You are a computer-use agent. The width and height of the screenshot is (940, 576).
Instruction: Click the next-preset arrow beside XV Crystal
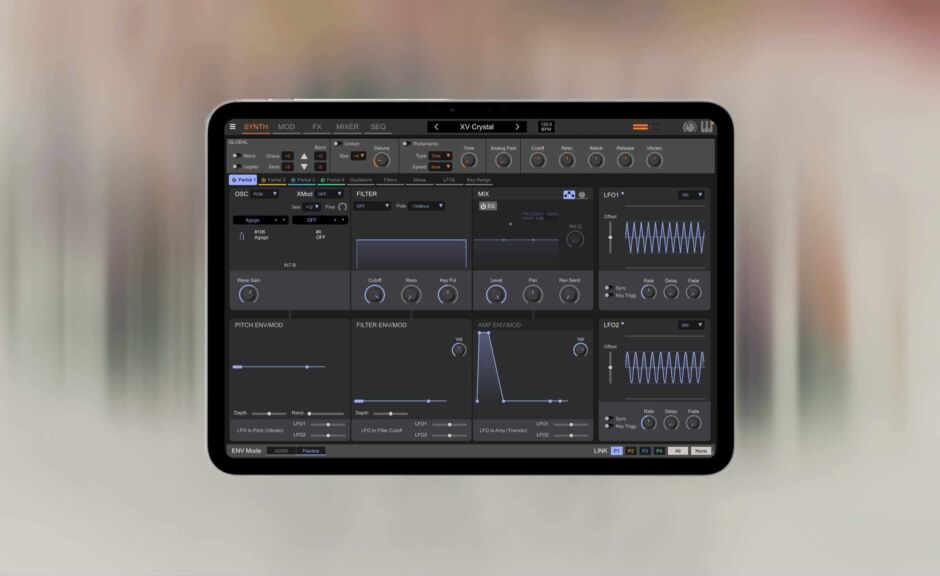coord(518,127)
